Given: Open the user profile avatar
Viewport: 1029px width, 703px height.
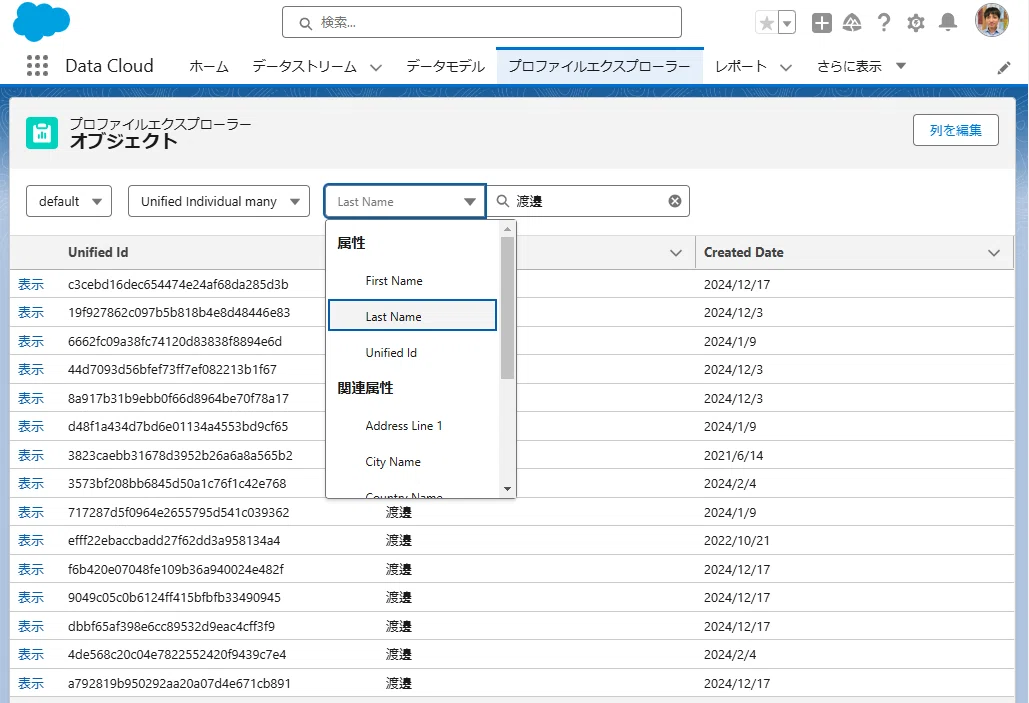Looking at the screenshot, I should tap(992, 20).
